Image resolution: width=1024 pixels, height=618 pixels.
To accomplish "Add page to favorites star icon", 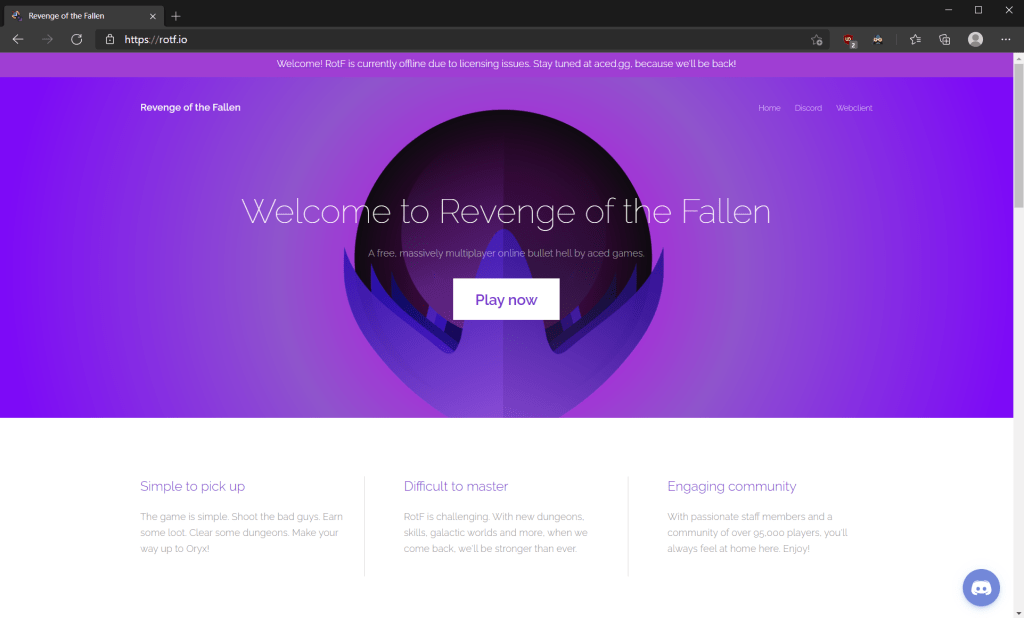I will (x=816, y=40).
